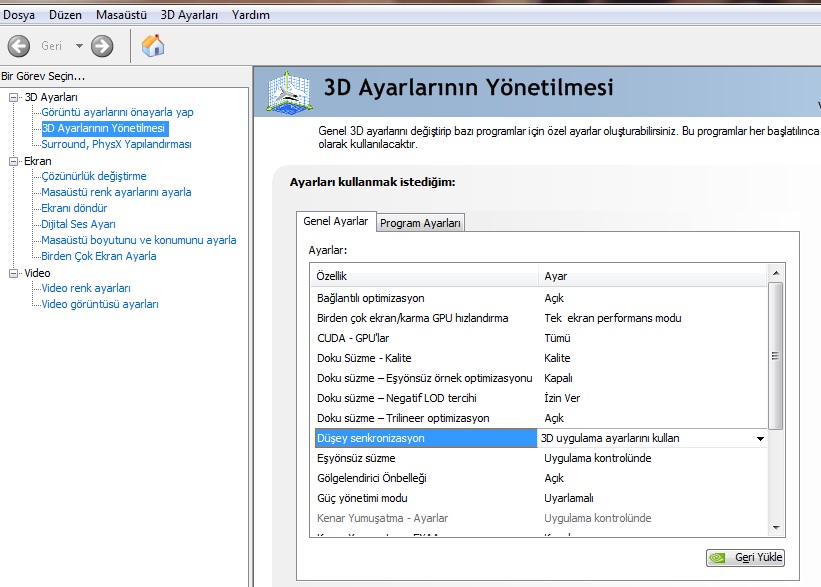Select Birden çok ekran/karma GPU hızlandırma row
The image size is (821, 587).
[x=539, y=318]
